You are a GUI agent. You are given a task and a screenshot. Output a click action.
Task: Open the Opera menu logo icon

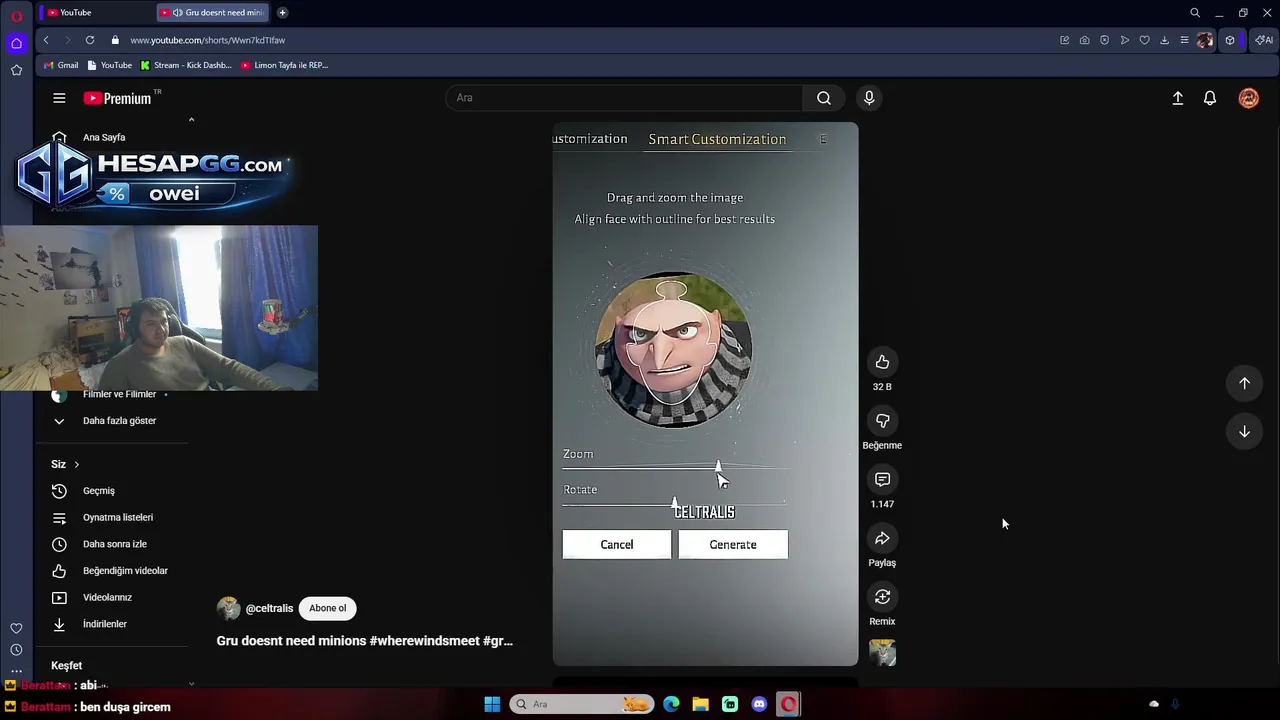pyautogui.click(x=17, y=14)
